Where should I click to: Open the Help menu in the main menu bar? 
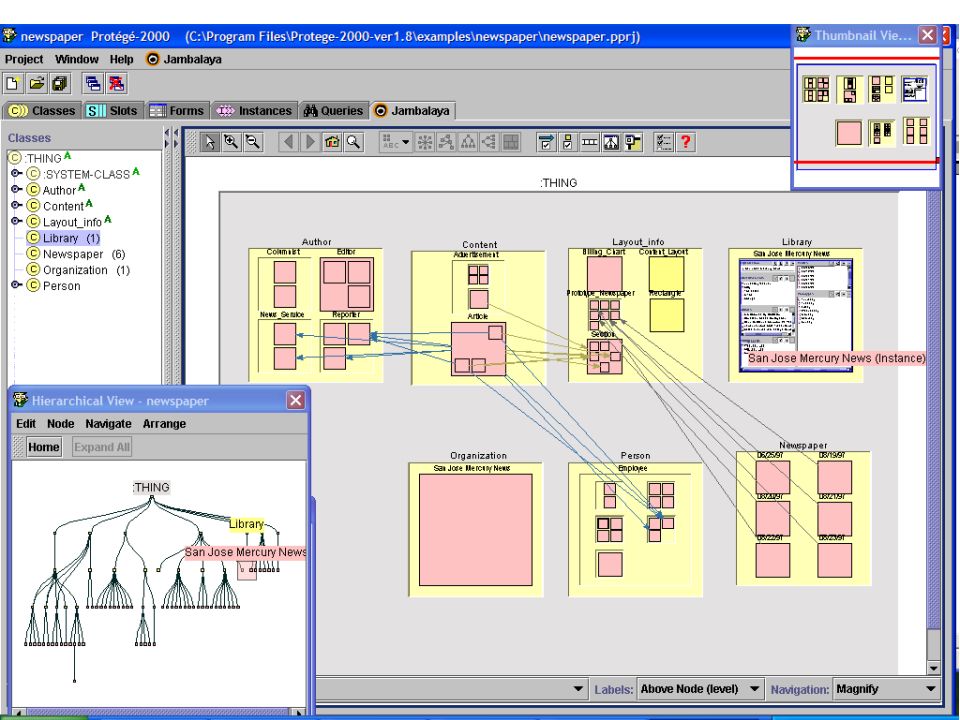(121, 59)
